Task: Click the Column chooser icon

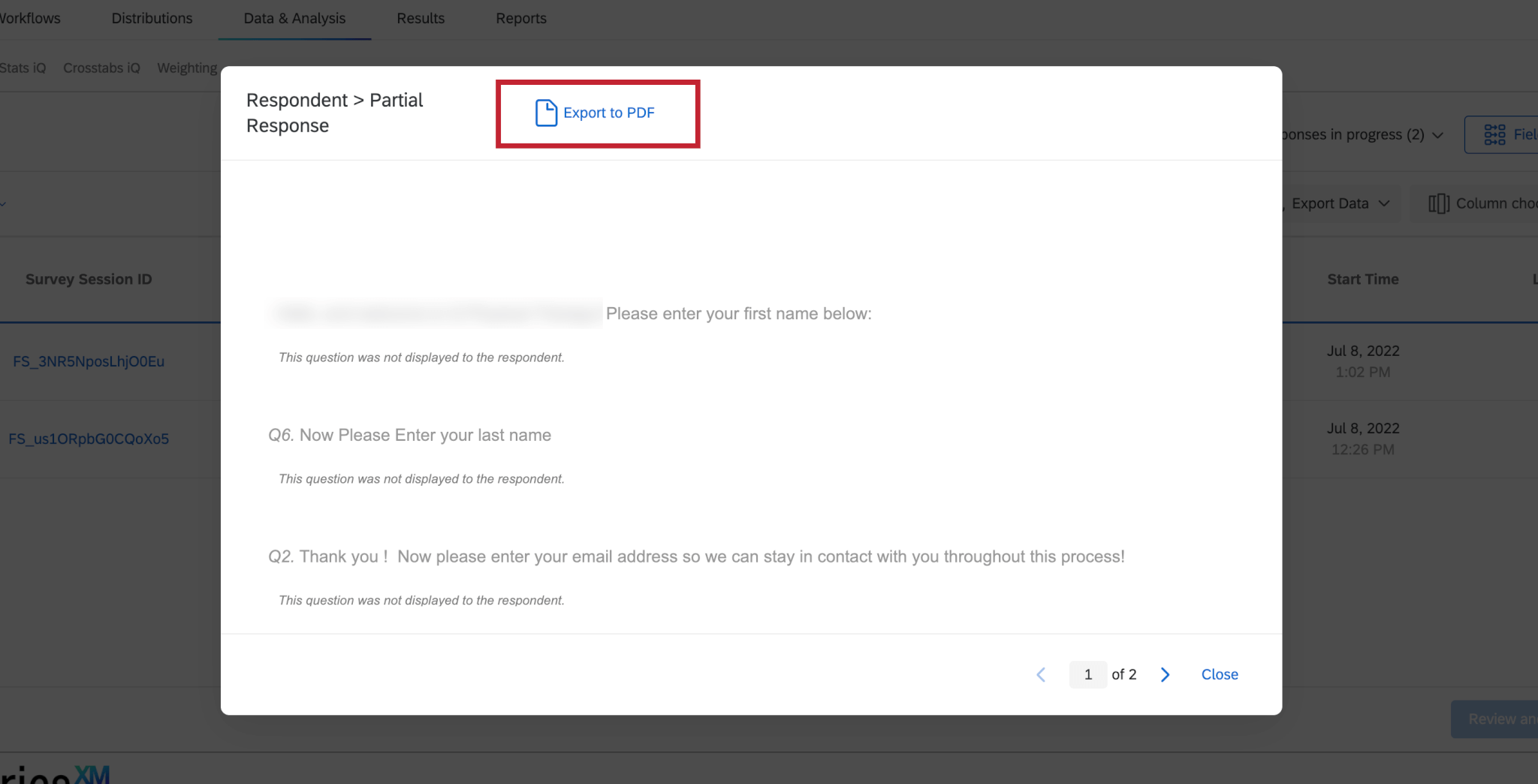Action: pos(1440,203)
